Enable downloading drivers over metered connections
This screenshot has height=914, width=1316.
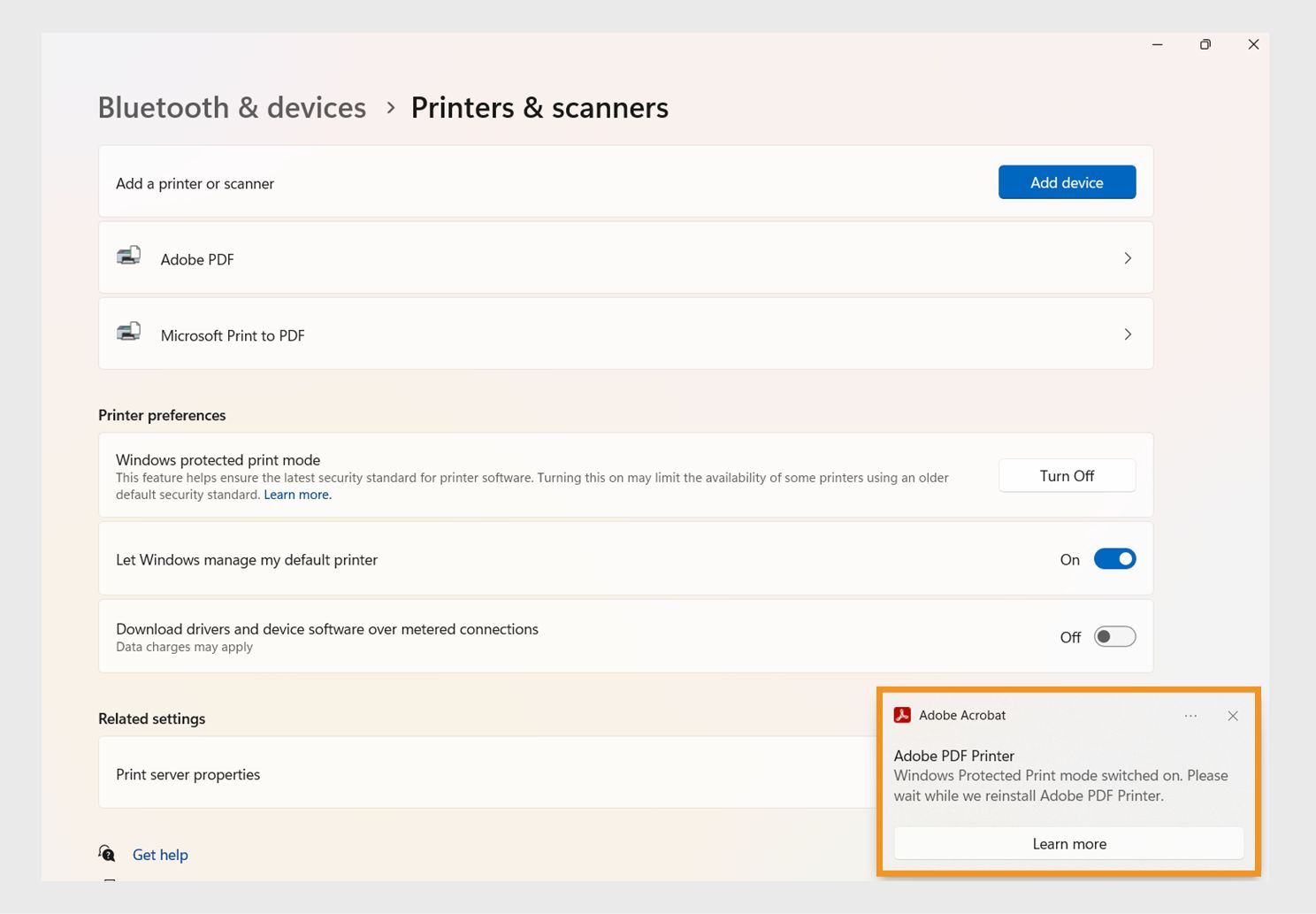click(1115, 636)
